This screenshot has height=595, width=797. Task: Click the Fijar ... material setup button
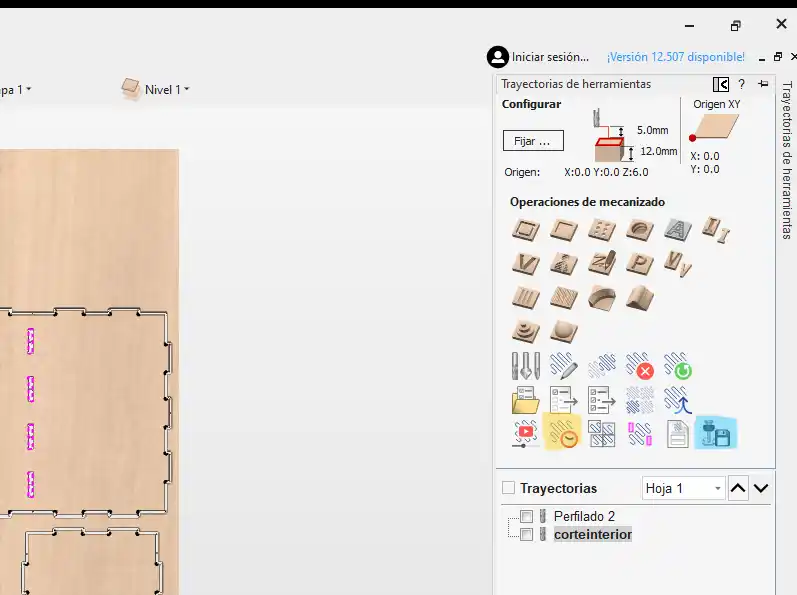tap(533, 141)
